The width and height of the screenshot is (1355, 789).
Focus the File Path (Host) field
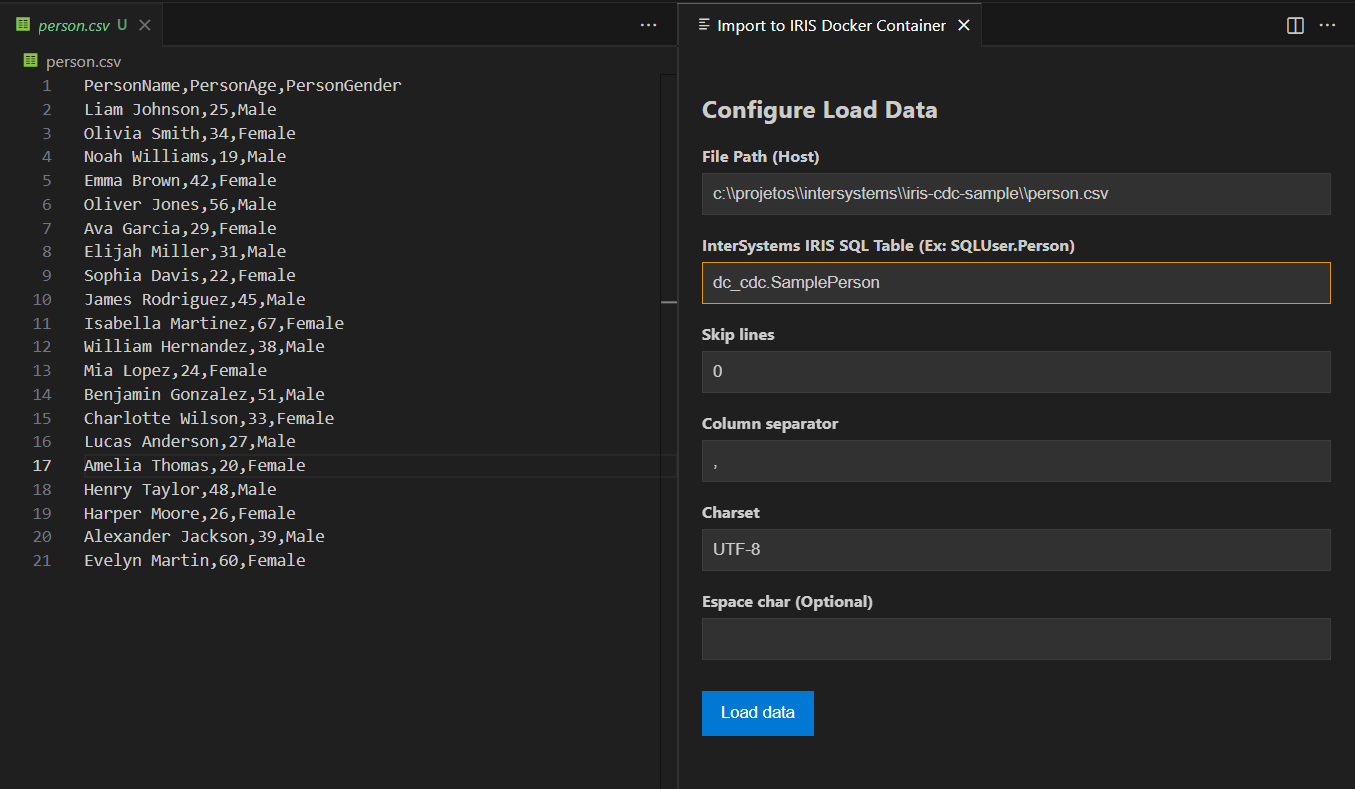[1015, 193]
